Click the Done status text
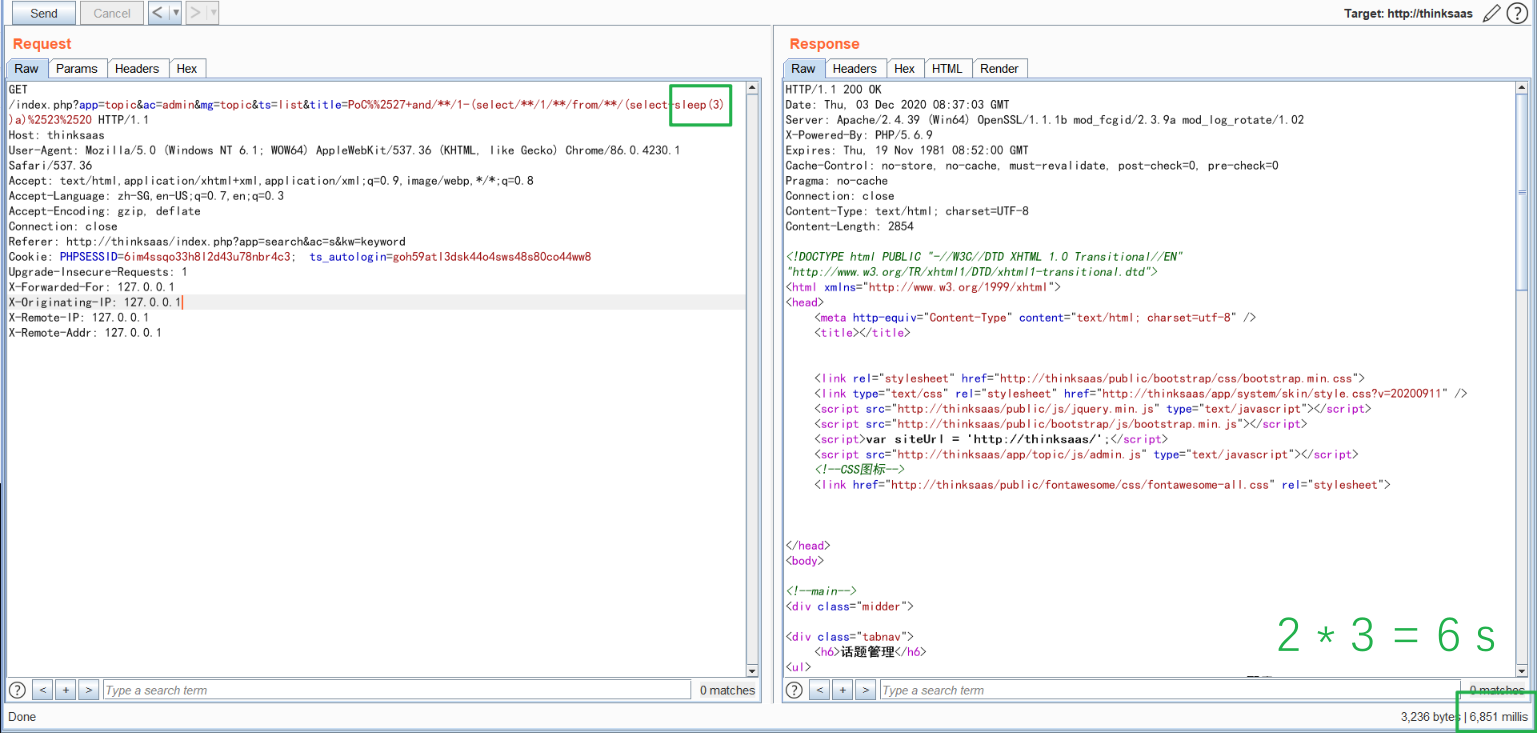The height and width of the screenshot is (733, 1537). [22, 717]
